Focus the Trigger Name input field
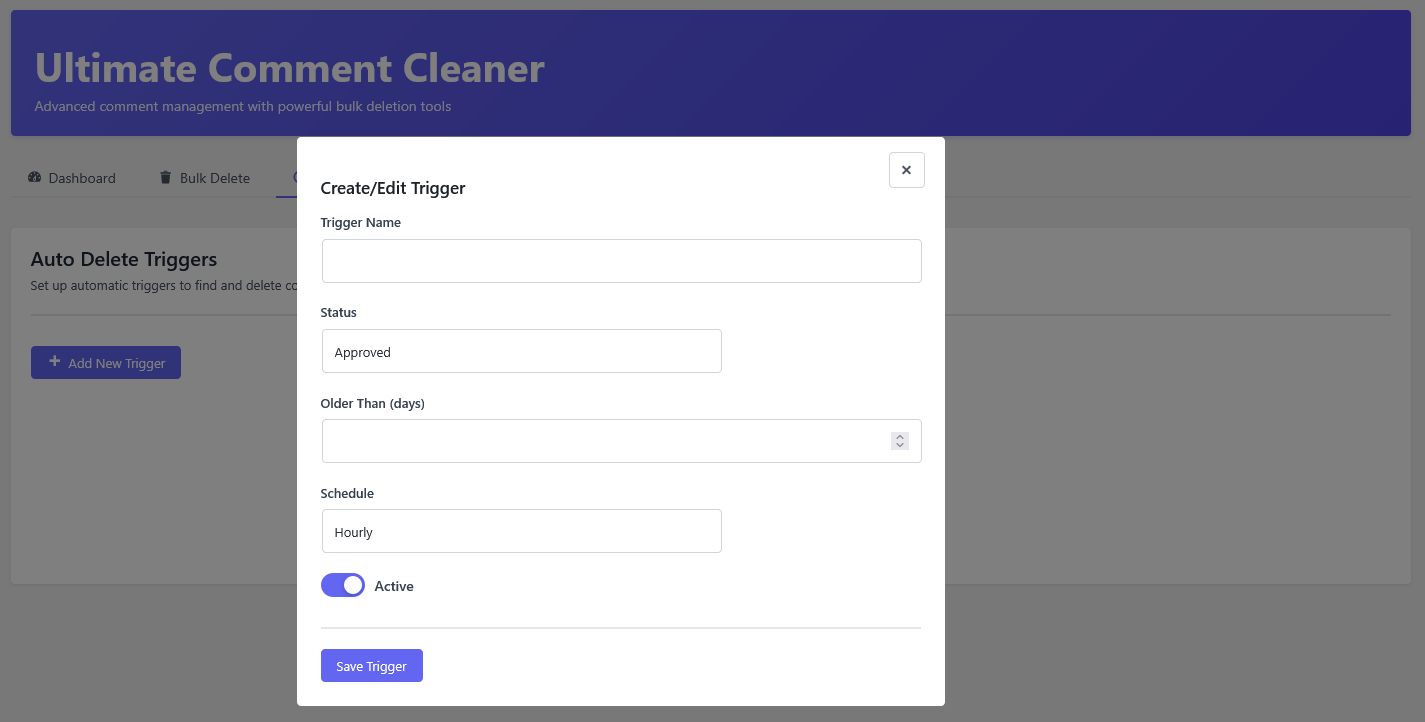1425x722 pixels. 620,260
